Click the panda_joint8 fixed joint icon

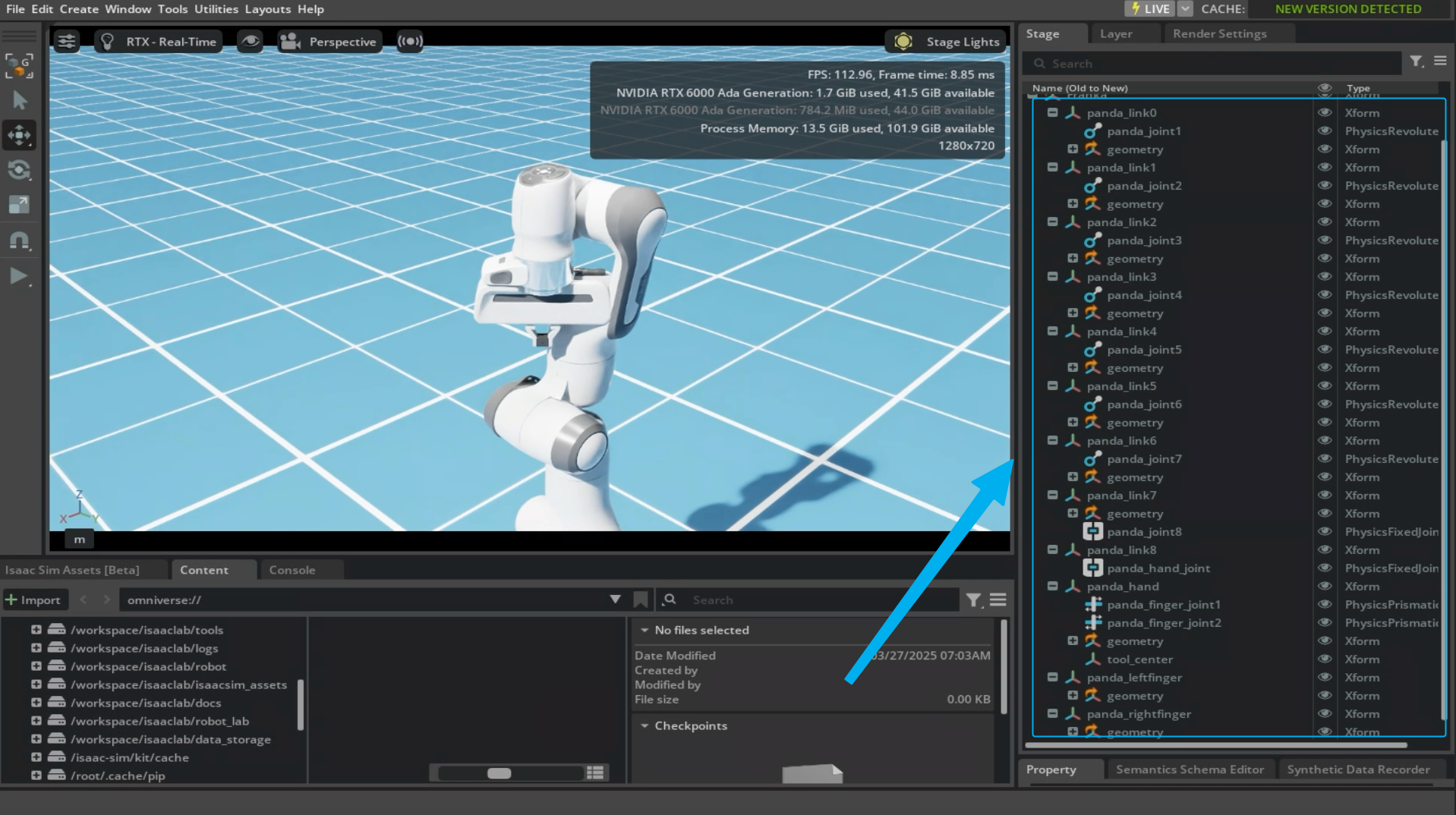point(1093,532)
